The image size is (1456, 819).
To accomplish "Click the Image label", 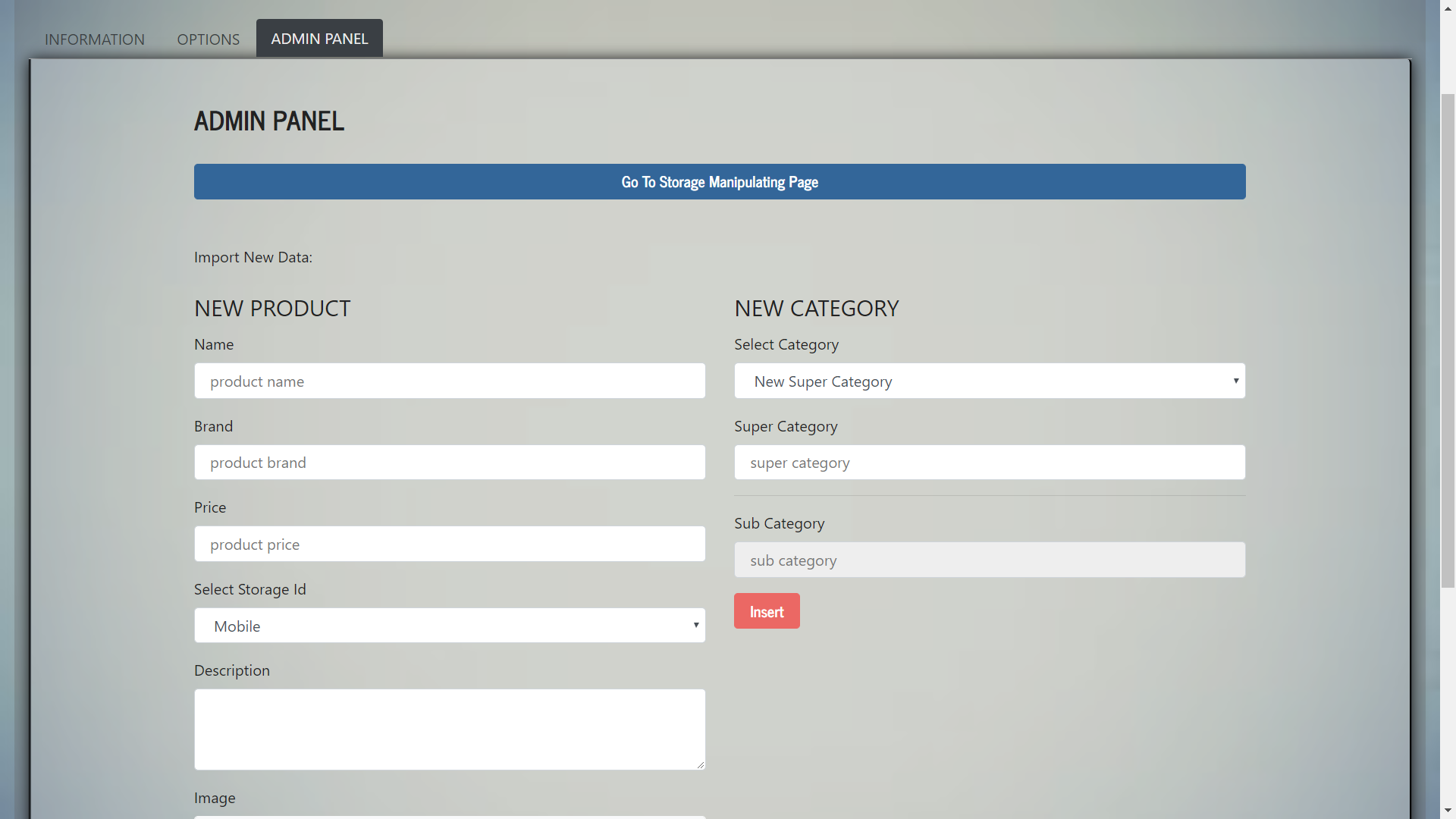I will (x=215, y=798).
